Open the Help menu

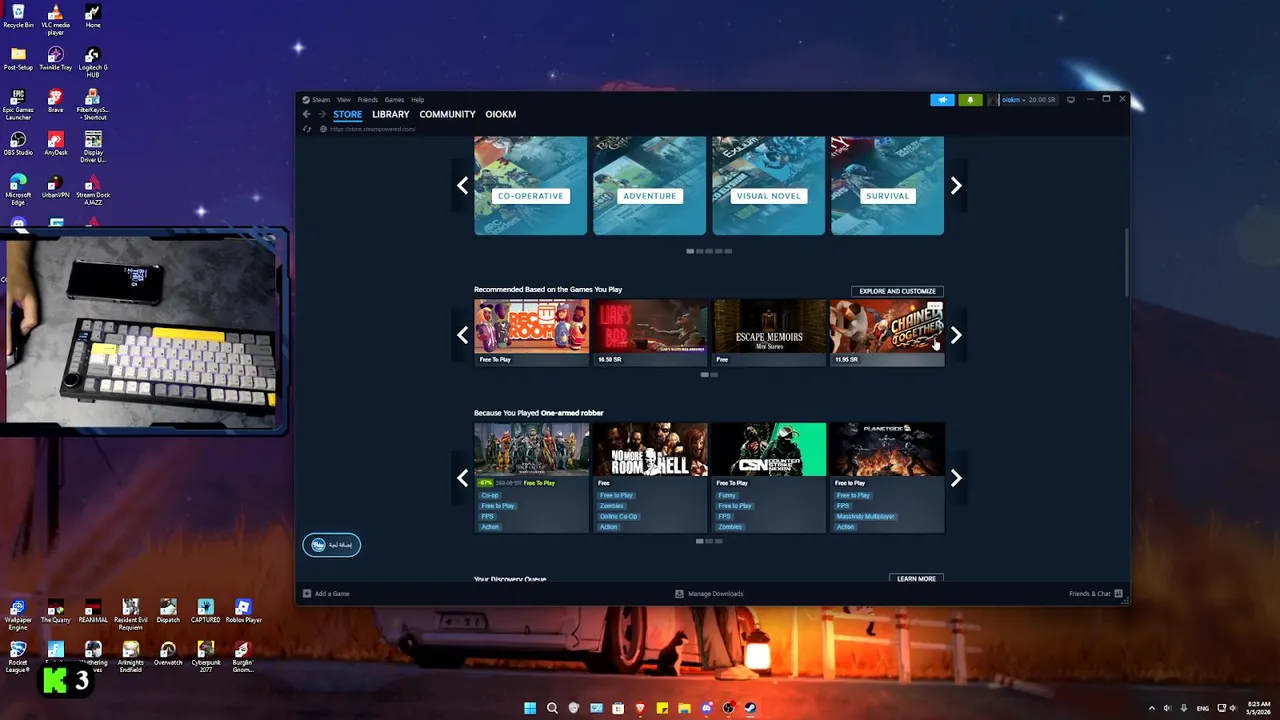(418, 100)
